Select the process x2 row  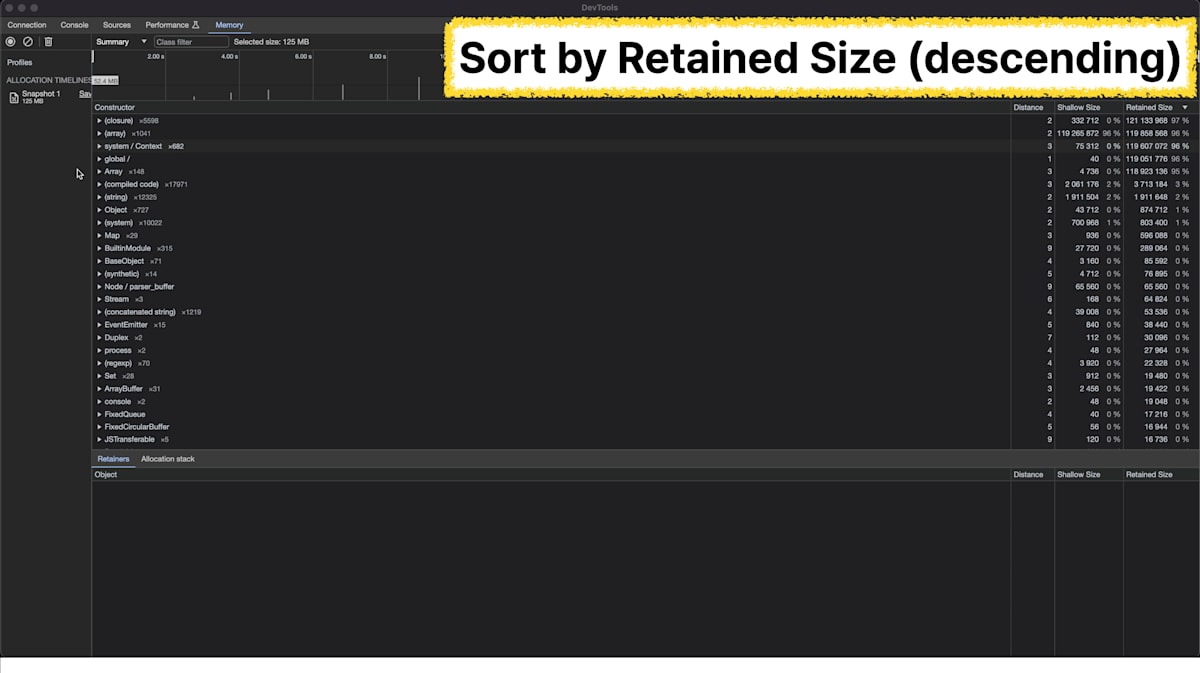point(644,350)
